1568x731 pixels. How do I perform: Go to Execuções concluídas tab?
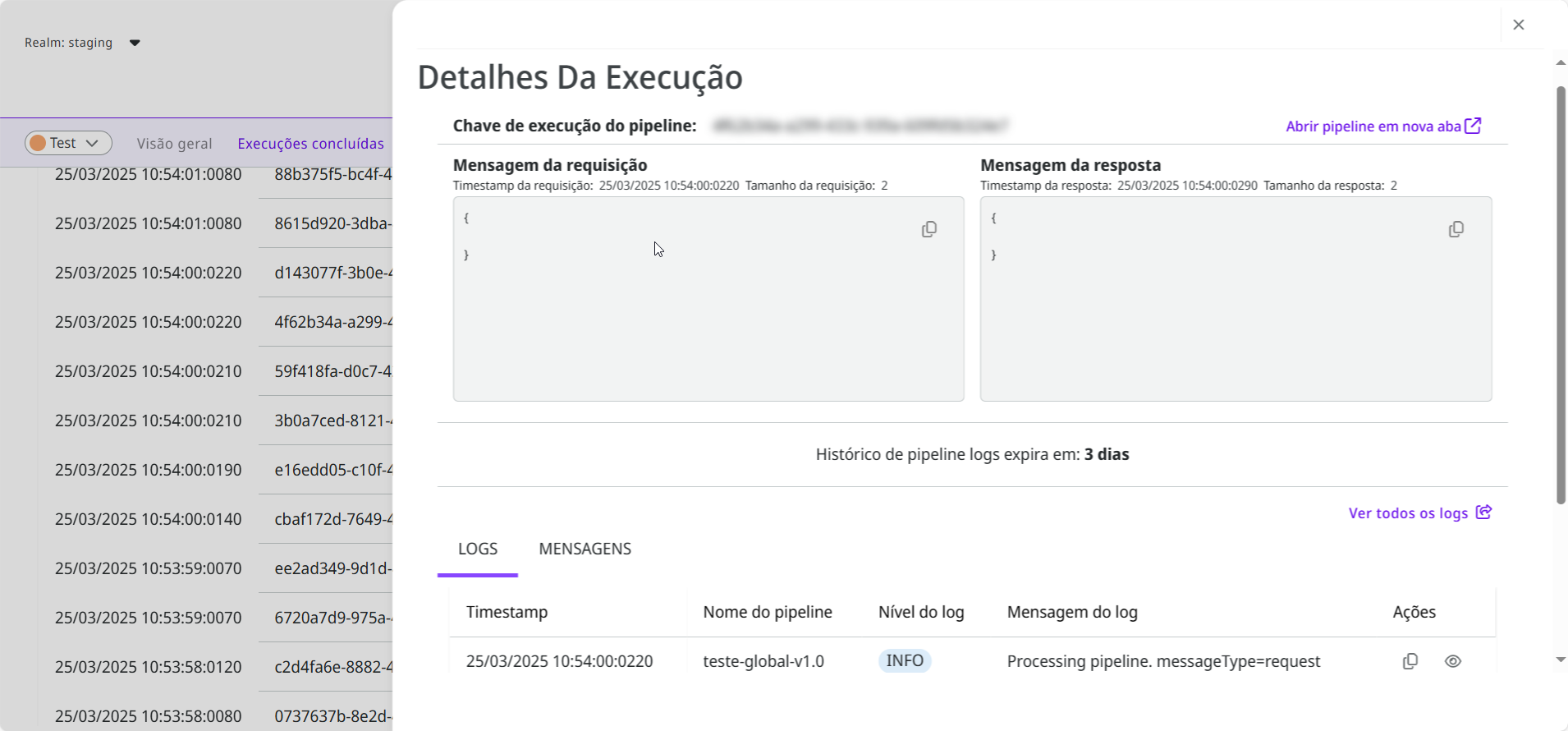(310, 144)
